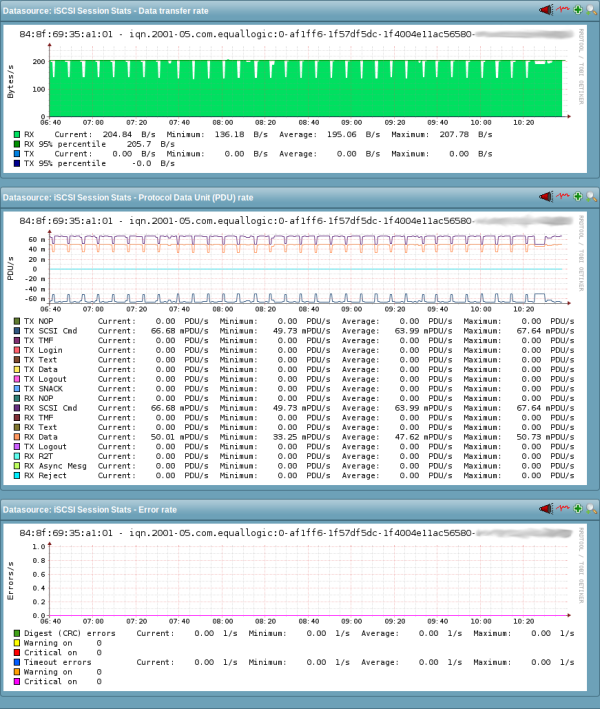The width and height of the screenshot is (600, 709).
Task: Click the blue Timeout errors color swatch
Action: pyautogui.click(x=17, y=662)
